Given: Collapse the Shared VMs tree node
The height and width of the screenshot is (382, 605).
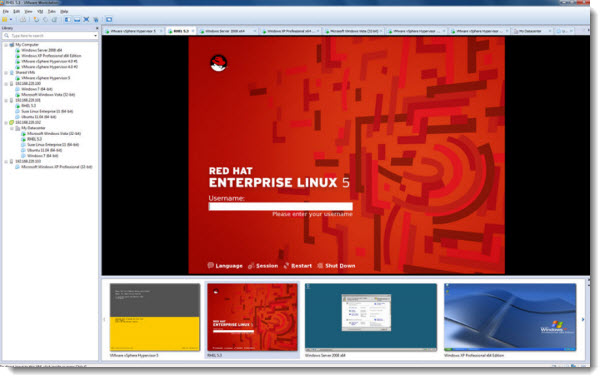Looking at the screenshot, I should pos(6,73).
